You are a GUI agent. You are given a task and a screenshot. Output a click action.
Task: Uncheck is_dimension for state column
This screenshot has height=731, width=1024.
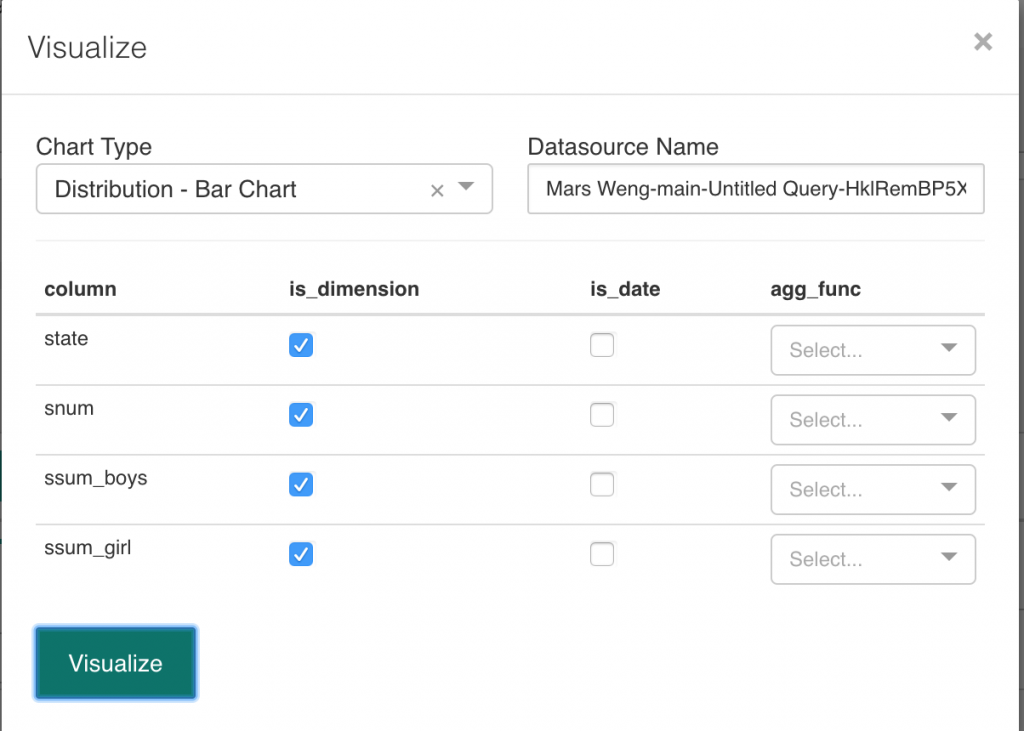[x=301, y=345]
